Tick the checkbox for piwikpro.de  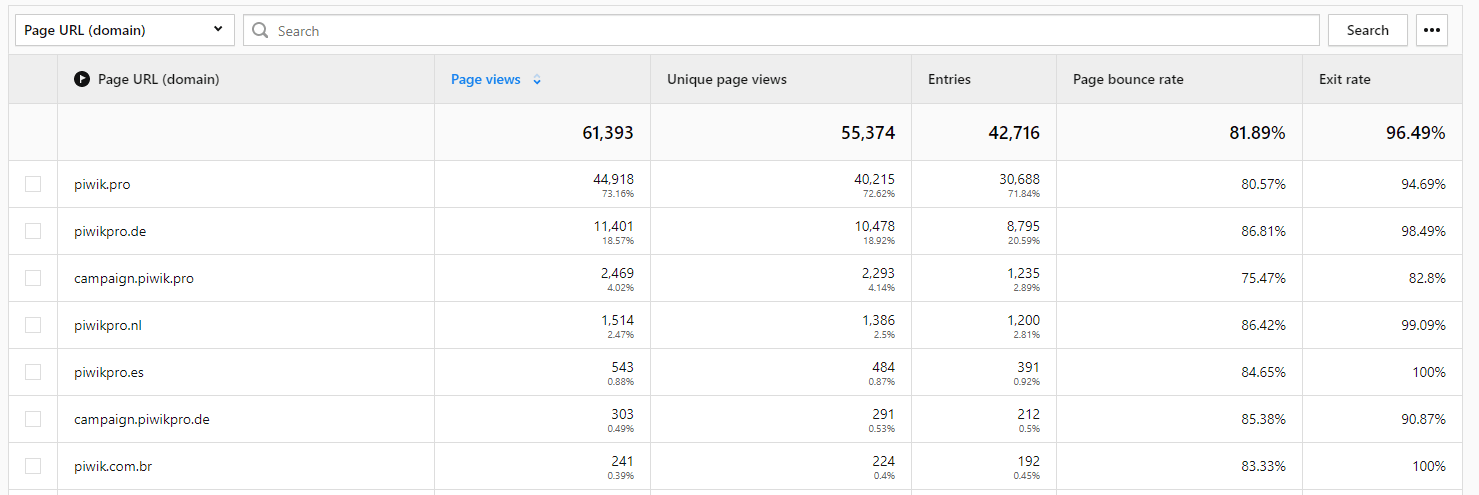click(x=33, y=231)
